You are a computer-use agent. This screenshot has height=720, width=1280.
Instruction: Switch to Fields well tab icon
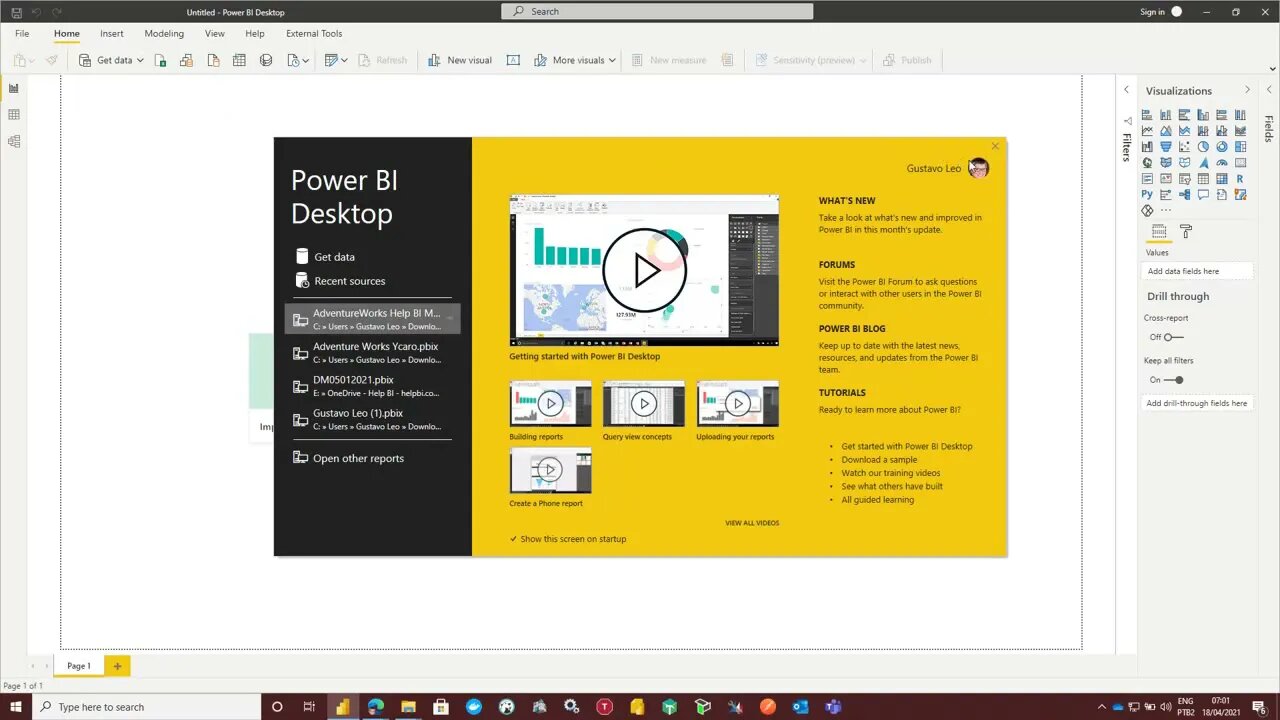pyautogui.click(x=1159, y=231)
